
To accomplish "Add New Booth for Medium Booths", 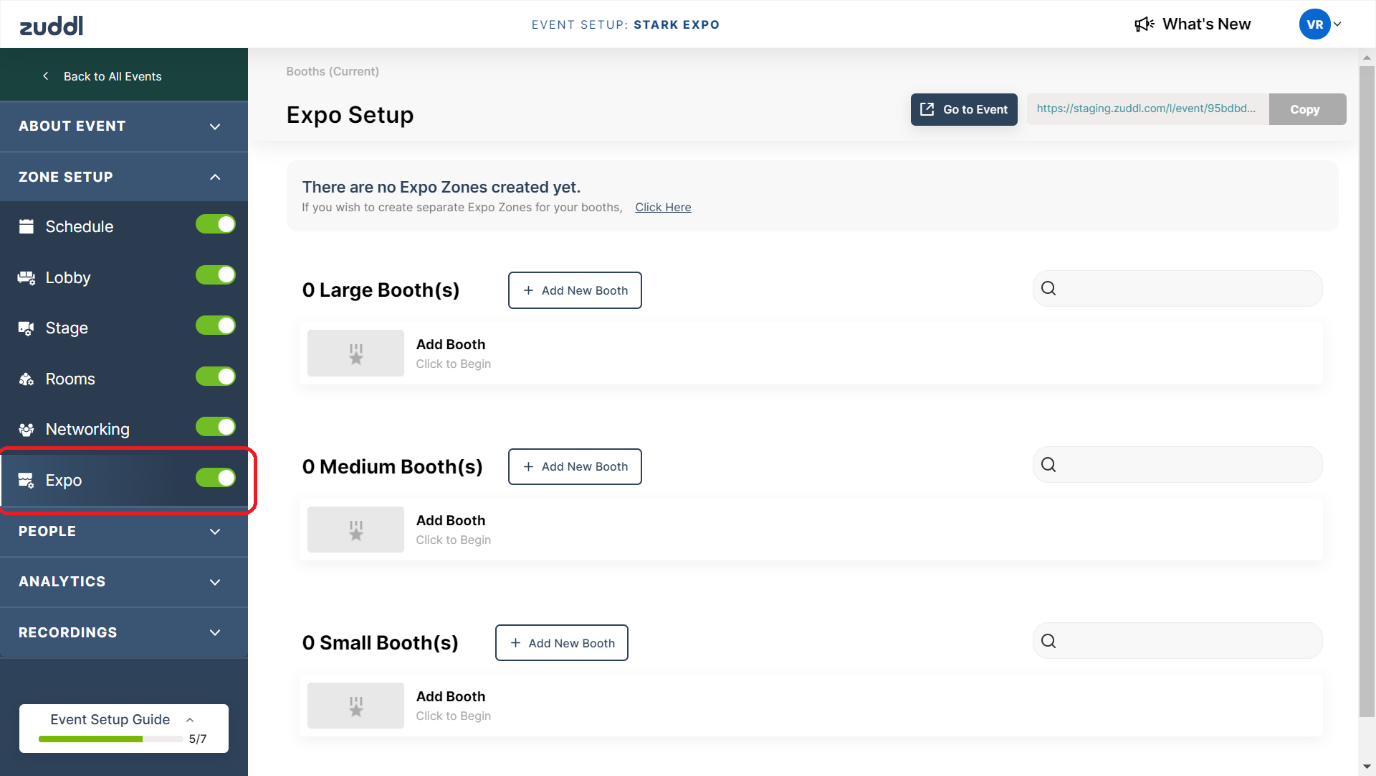I will tap(575, 466).
